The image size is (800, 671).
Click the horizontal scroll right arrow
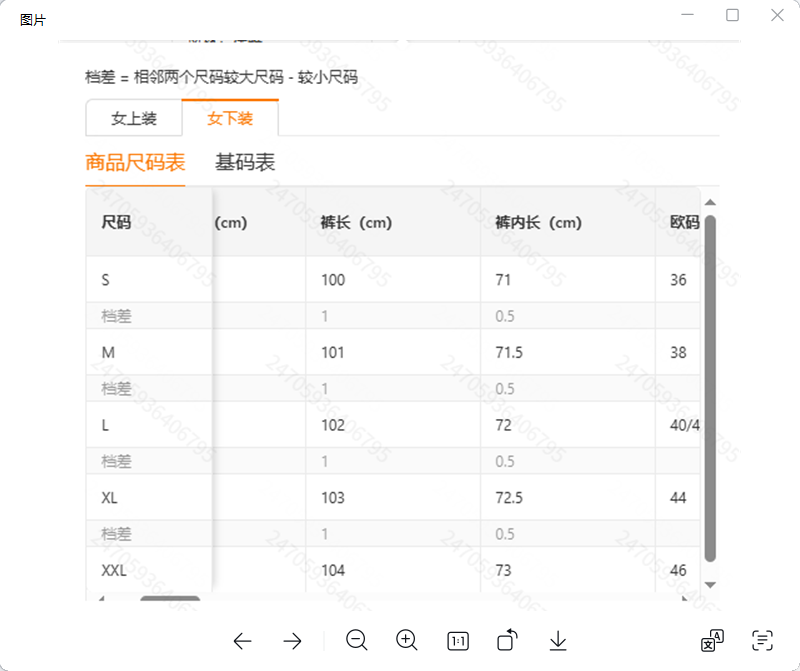click(x=685, y=598)
